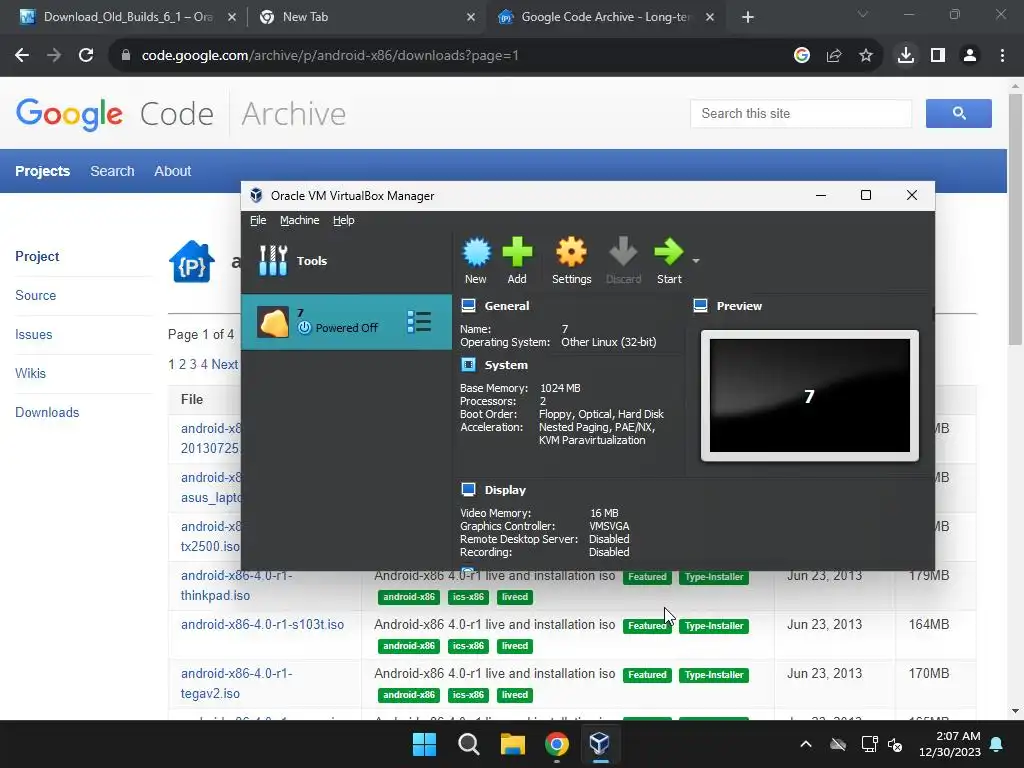1024x768 pixels.
Task: Bookmark this page star icon
Action: click(x=866, y=56)
